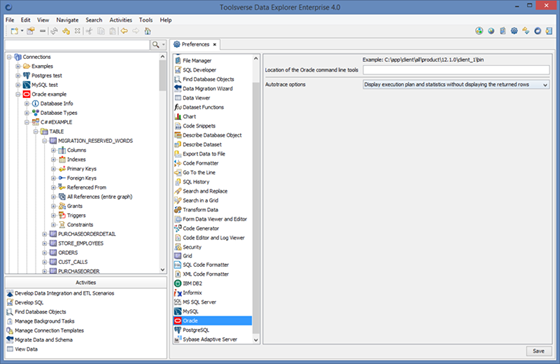Select the Data Migration Wizard icon
The height and width of the screenshot is (364, 560).
click(x=178, y=88)
